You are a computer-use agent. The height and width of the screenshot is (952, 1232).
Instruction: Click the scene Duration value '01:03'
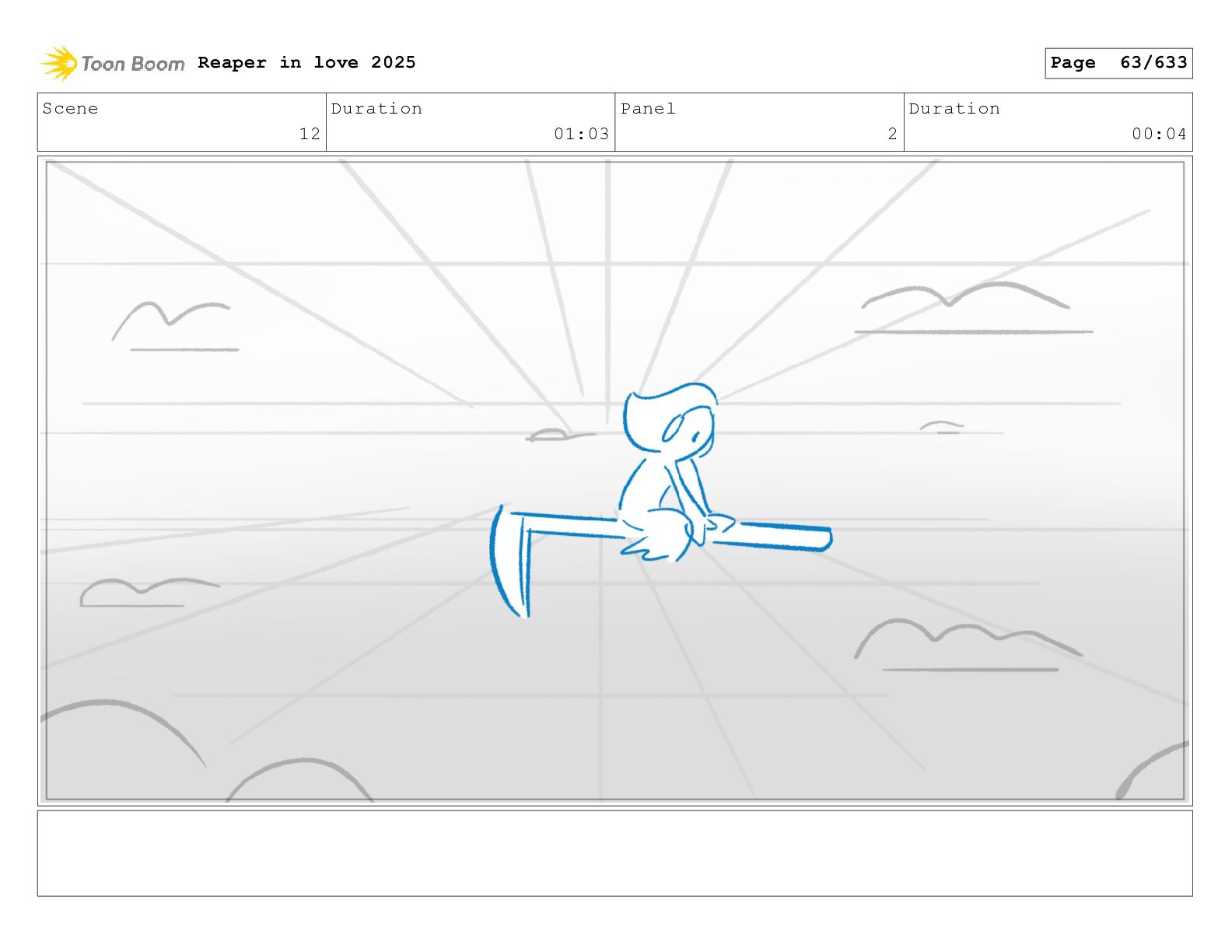pos(581,134)
